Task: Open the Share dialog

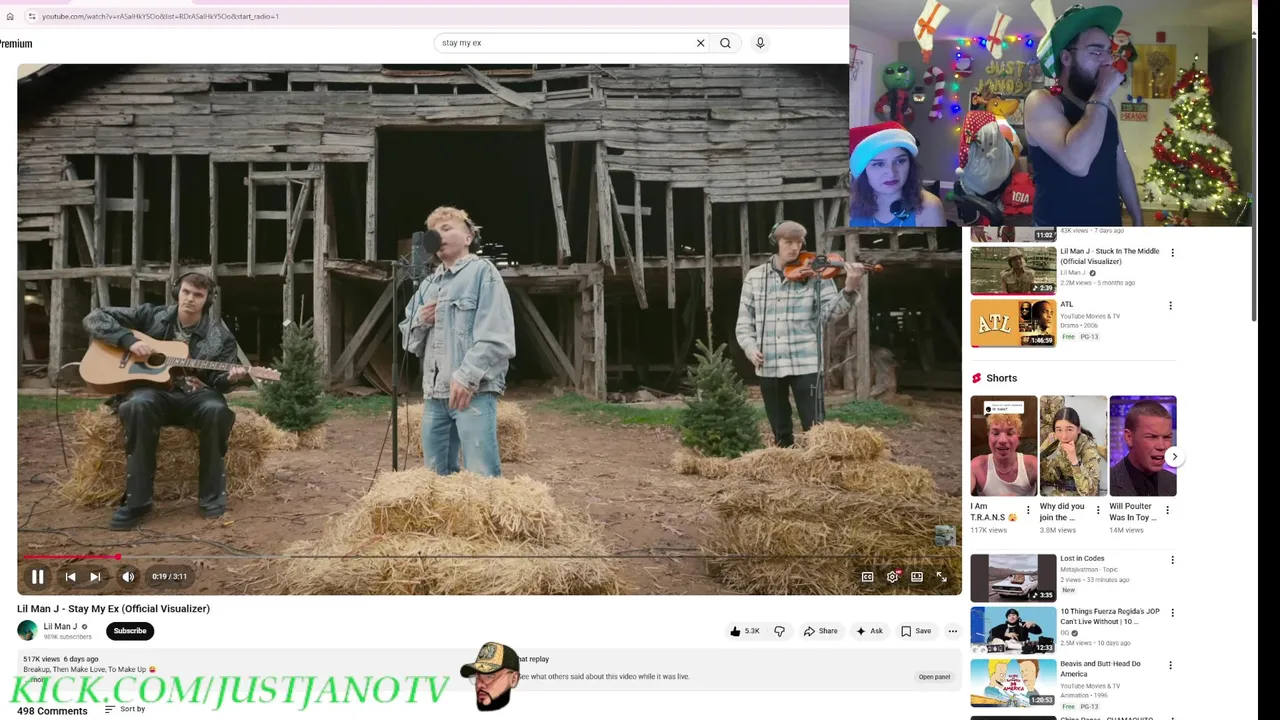Action: 819,631
